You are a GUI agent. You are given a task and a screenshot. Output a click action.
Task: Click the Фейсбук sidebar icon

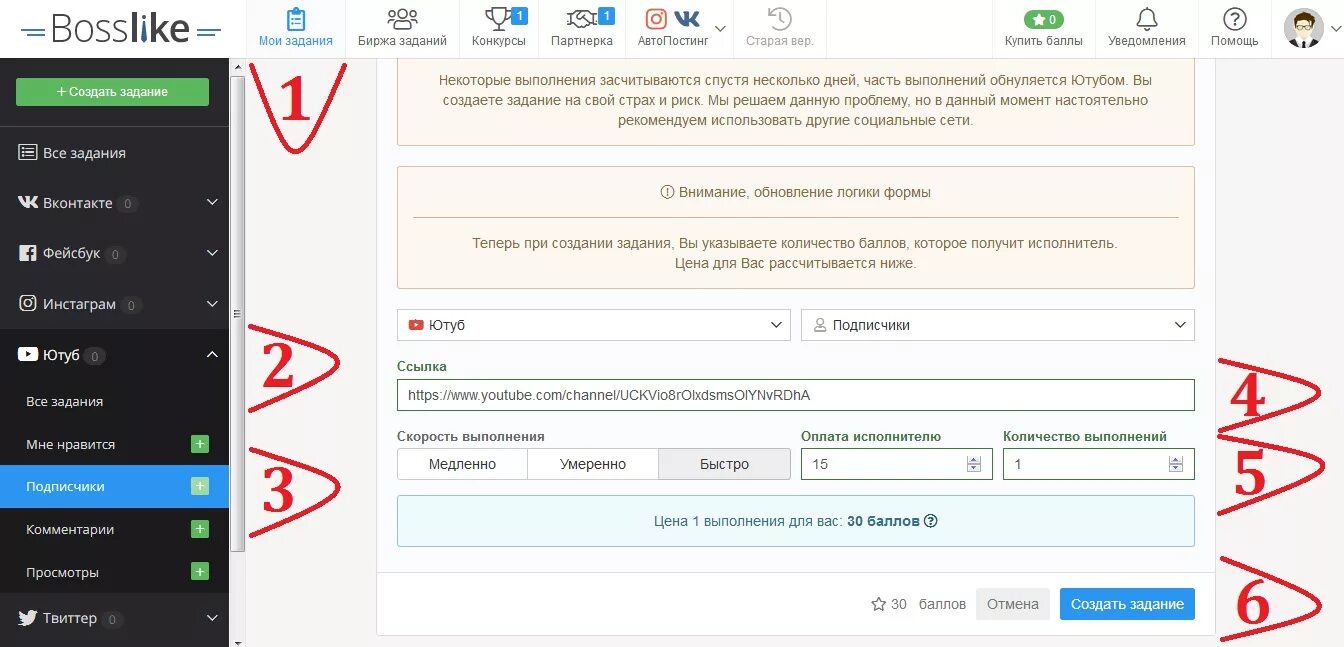click(x=28, y=253)
